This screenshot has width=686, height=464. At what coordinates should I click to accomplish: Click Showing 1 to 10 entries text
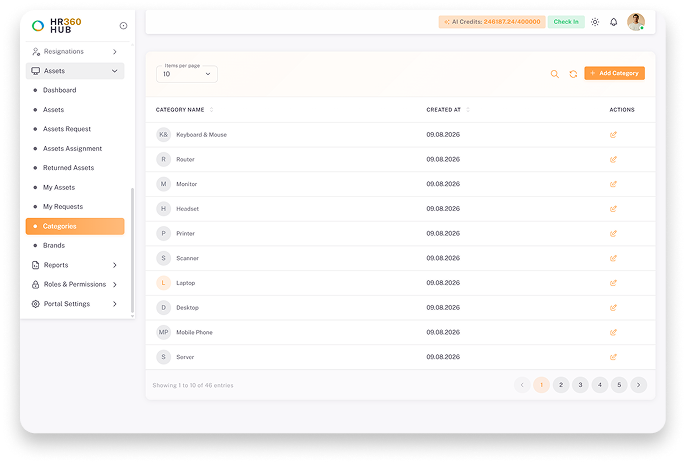(193, 385)
